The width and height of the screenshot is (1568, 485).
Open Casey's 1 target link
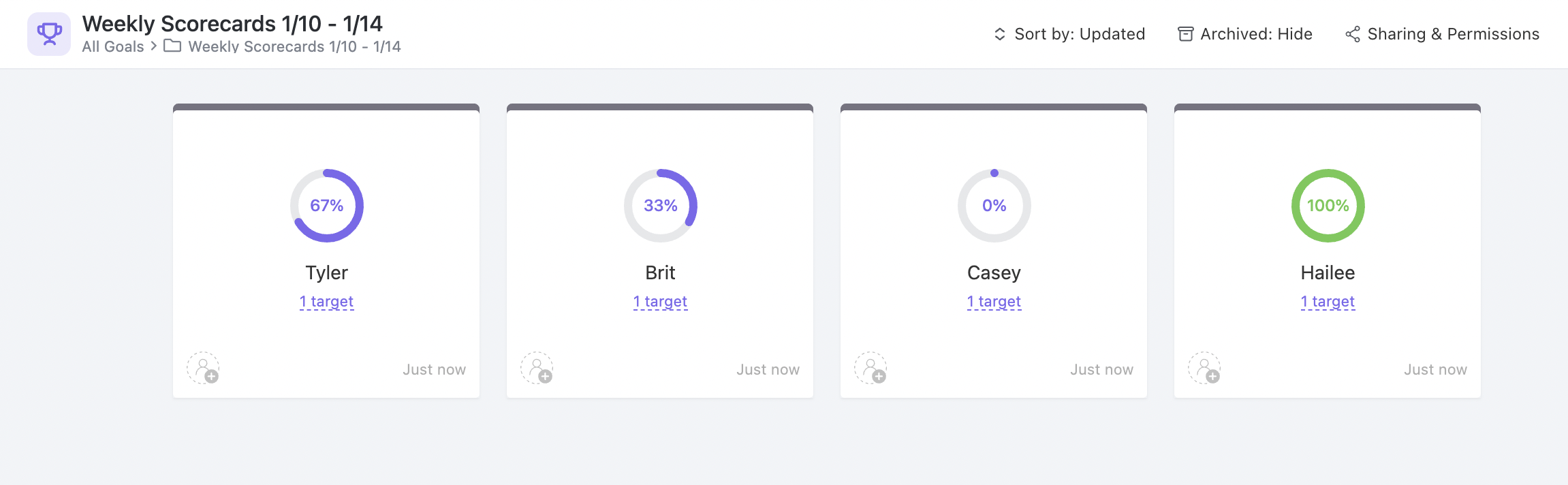[x=994, y=302]
